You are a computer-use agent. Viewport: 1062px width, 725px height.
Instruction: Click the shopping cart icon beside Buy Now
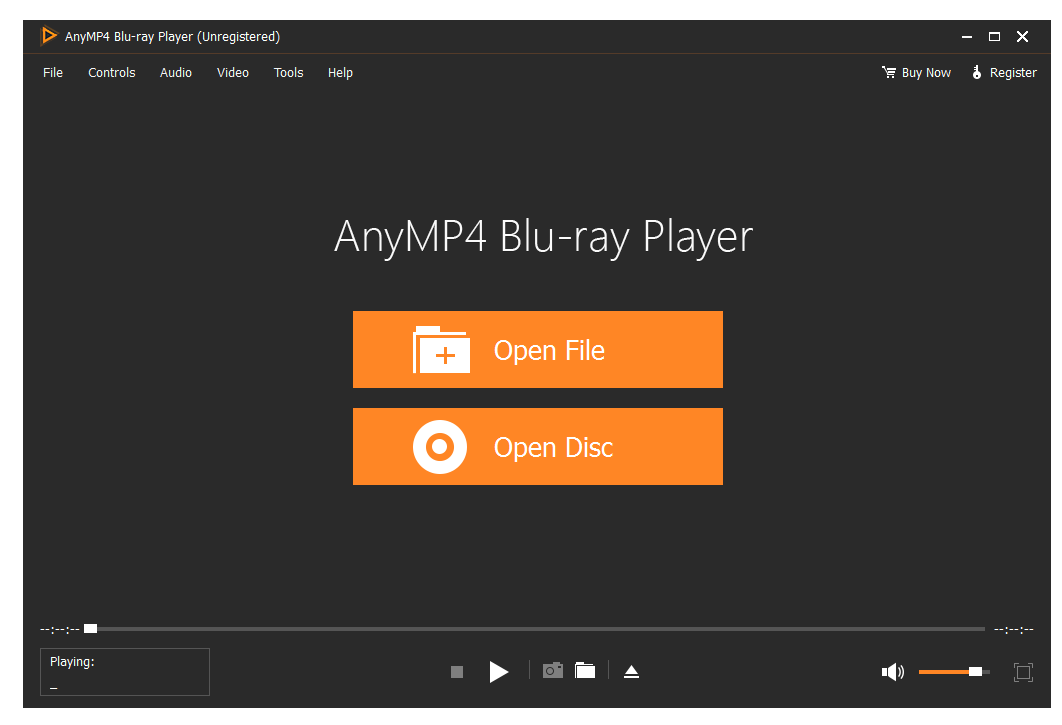pyautogui.click(x=889, y=72)
